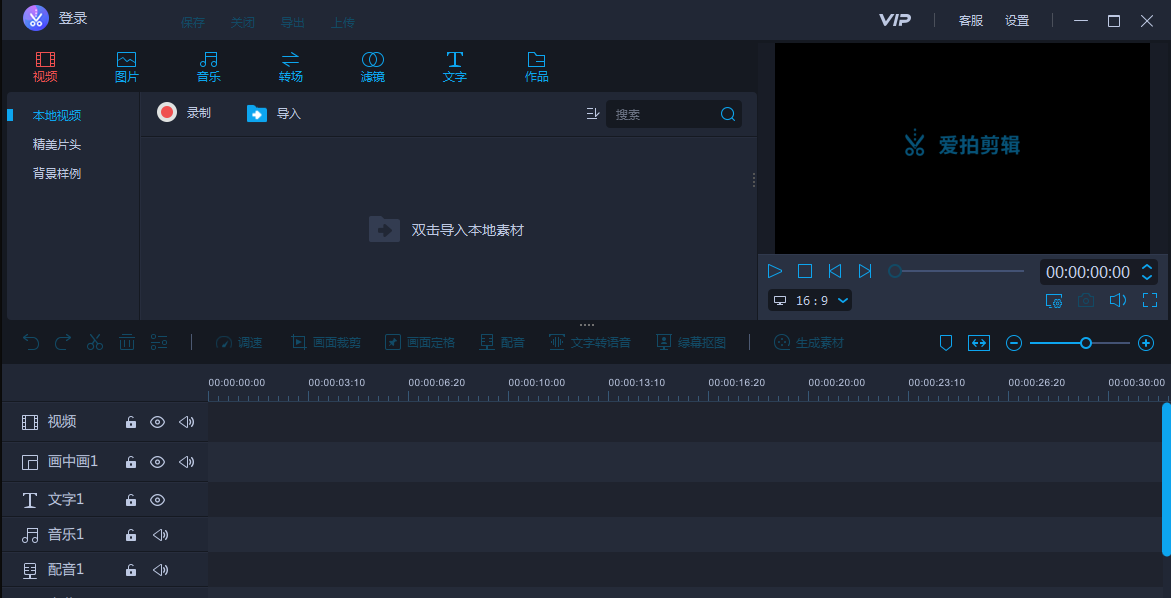Open the 16:9 aspect ratio dropdown
This screenshot has width=1171, height=598.
coord(812,300)
